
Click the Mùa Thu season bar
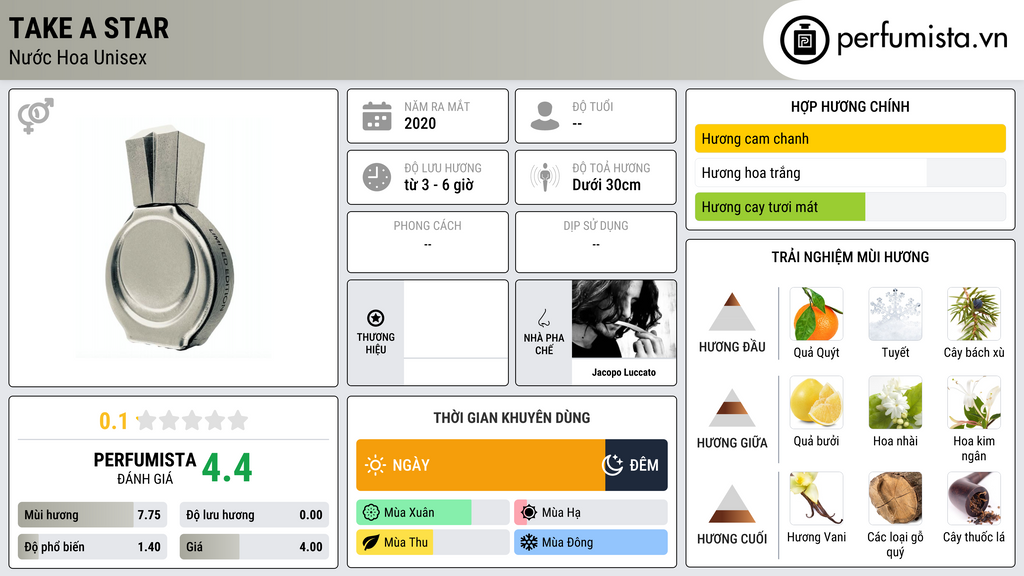pyautogui.click(x=433, y=542)
